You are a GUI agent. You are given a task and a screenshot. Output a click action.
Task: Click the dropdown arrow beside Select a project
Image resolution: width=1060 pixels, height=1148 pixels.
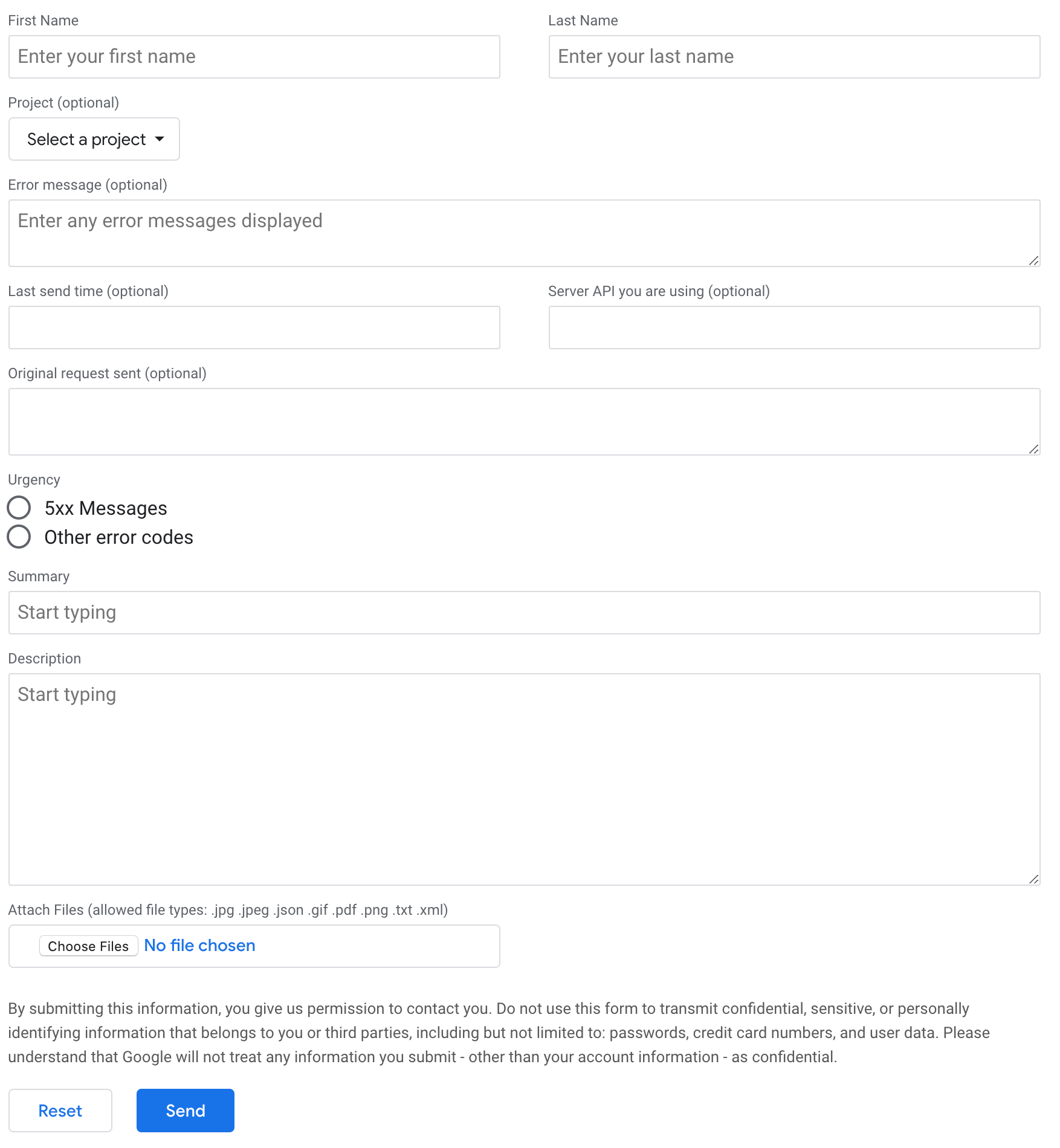click(x=160, y=139)
